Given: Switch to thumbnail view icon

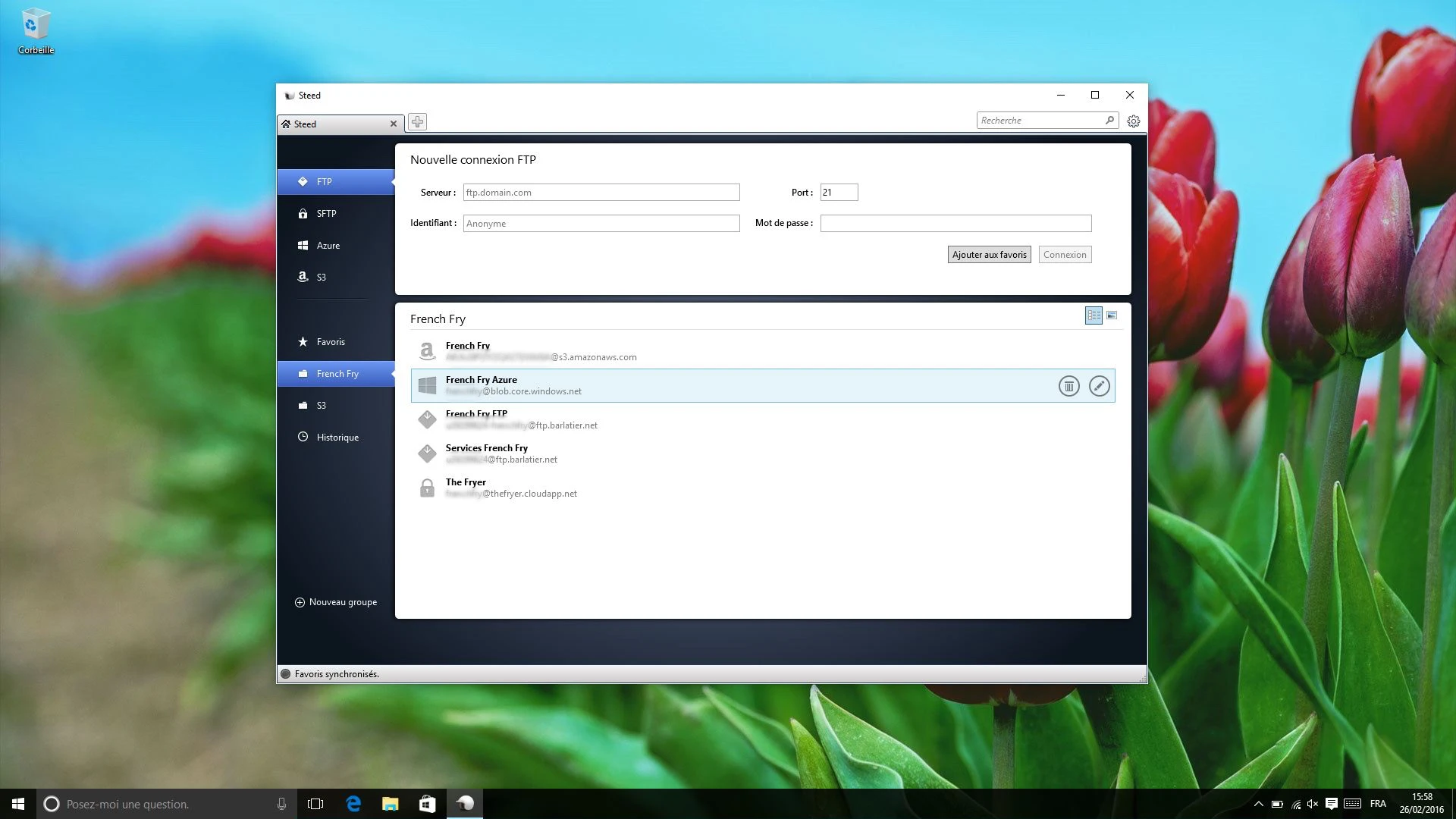Looking at the screenshot, I should [x=1112, y=315].
